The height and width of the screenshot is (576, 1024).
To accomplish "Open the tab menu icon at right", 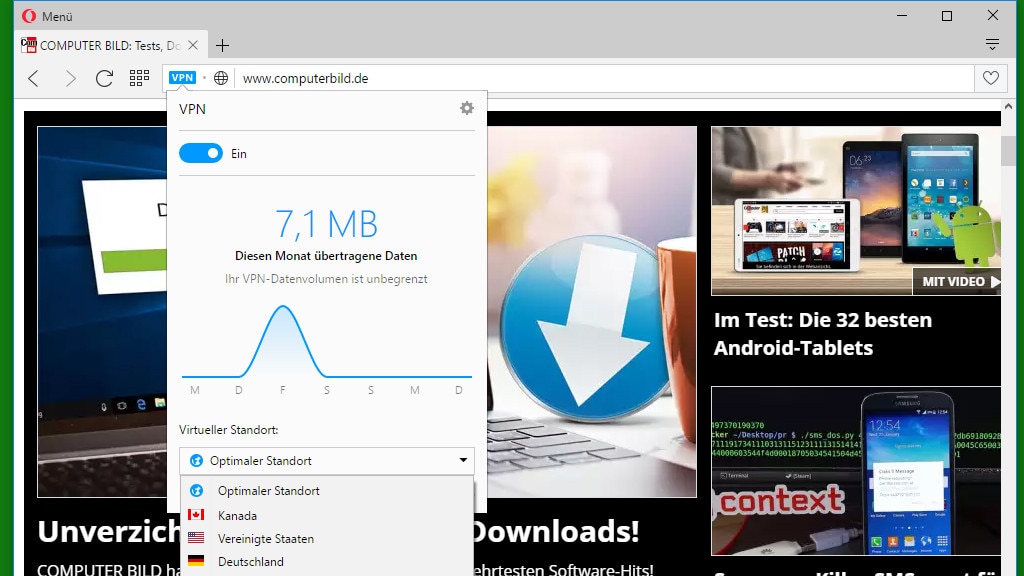I will click(992, 44).
